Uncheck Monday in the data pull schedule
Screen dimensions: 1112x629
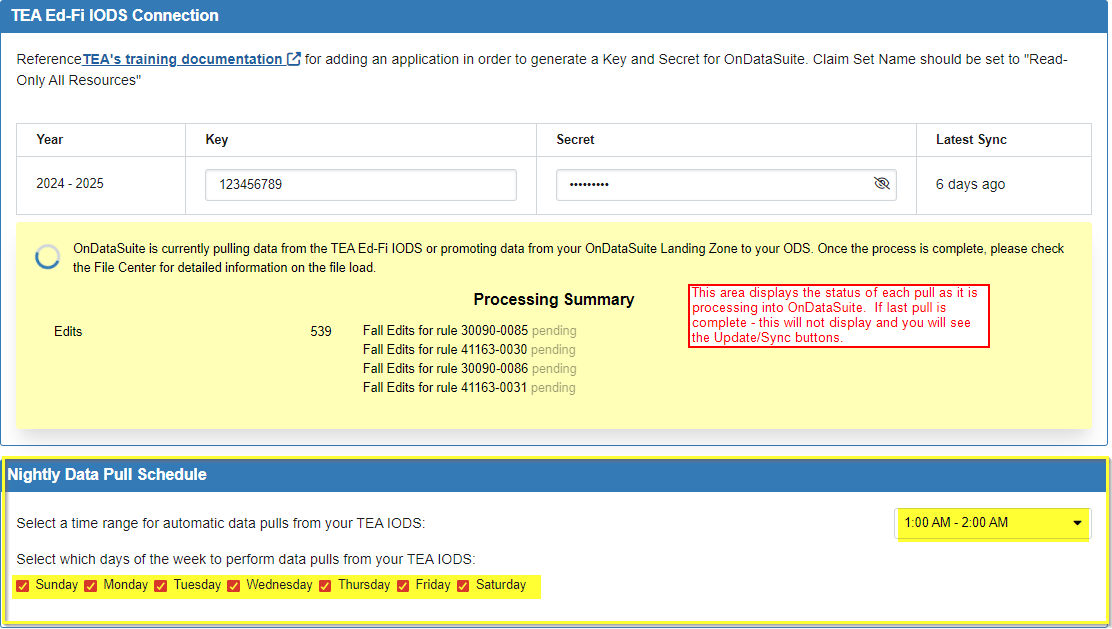click(x=89, y=585)
